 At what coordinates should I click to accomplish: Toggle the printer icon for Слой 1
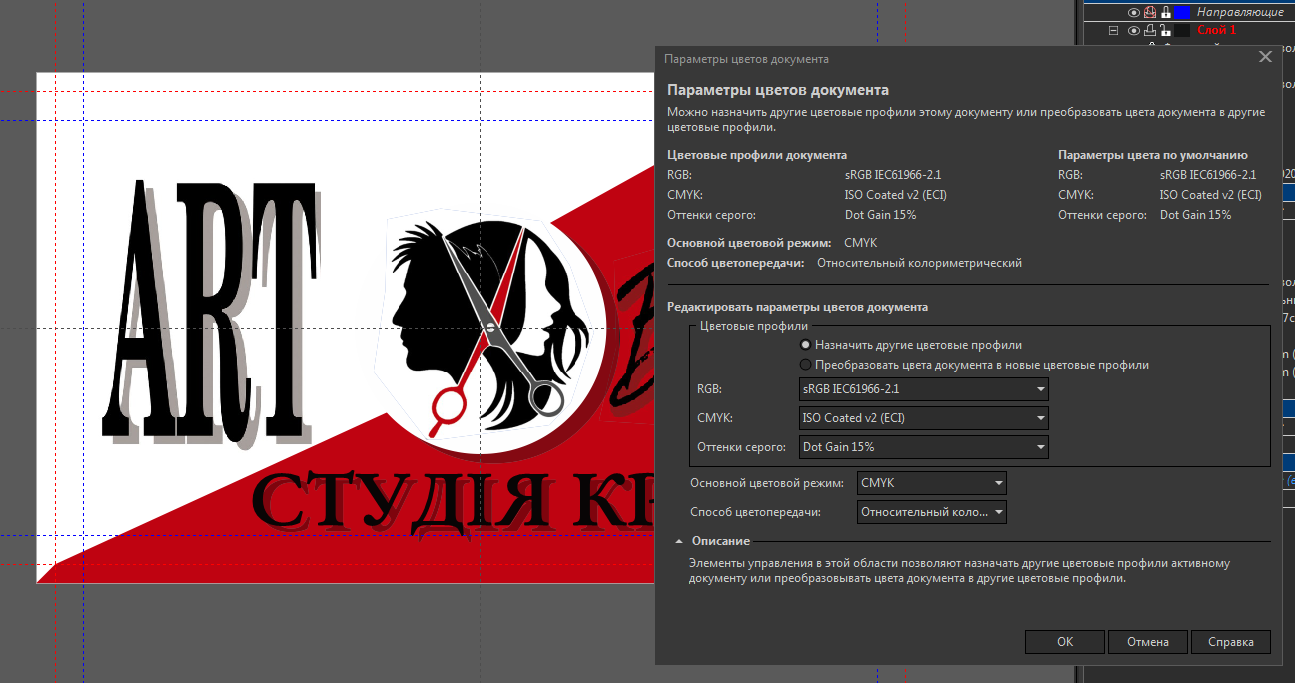[x=1150, y=31]
